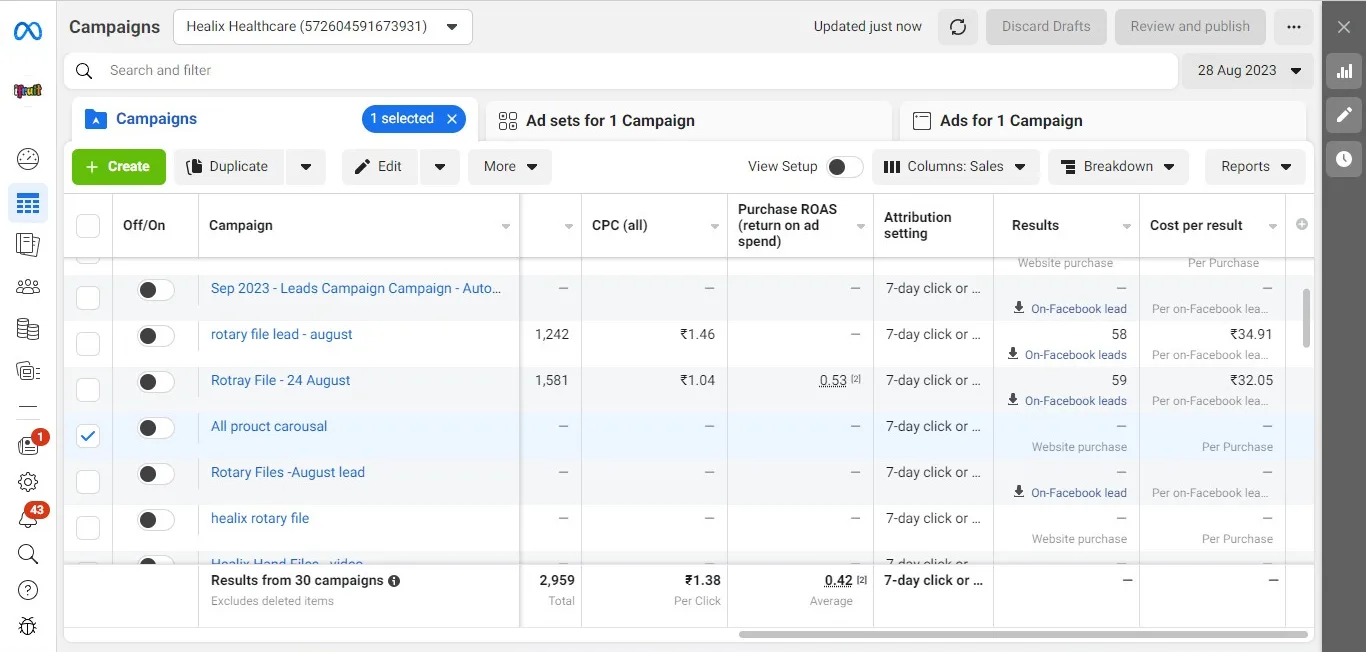Image resolution: width=1366 pixels, height=652 pixels.
Task: Open the Settings gear icon
Action: point(28,482)
